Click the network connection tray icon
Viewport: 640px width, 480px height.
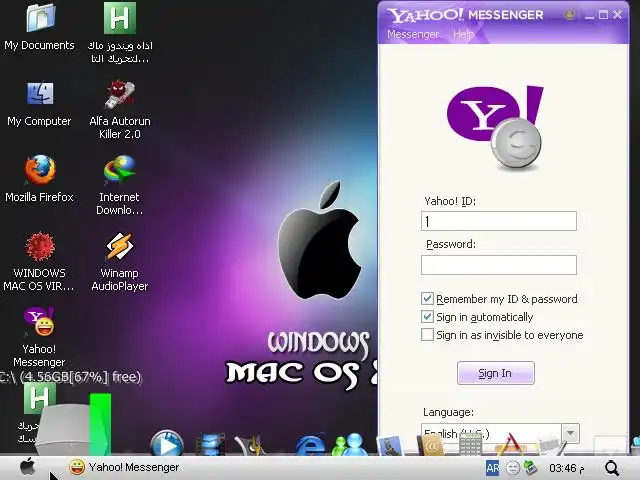(x=531, y=467)
